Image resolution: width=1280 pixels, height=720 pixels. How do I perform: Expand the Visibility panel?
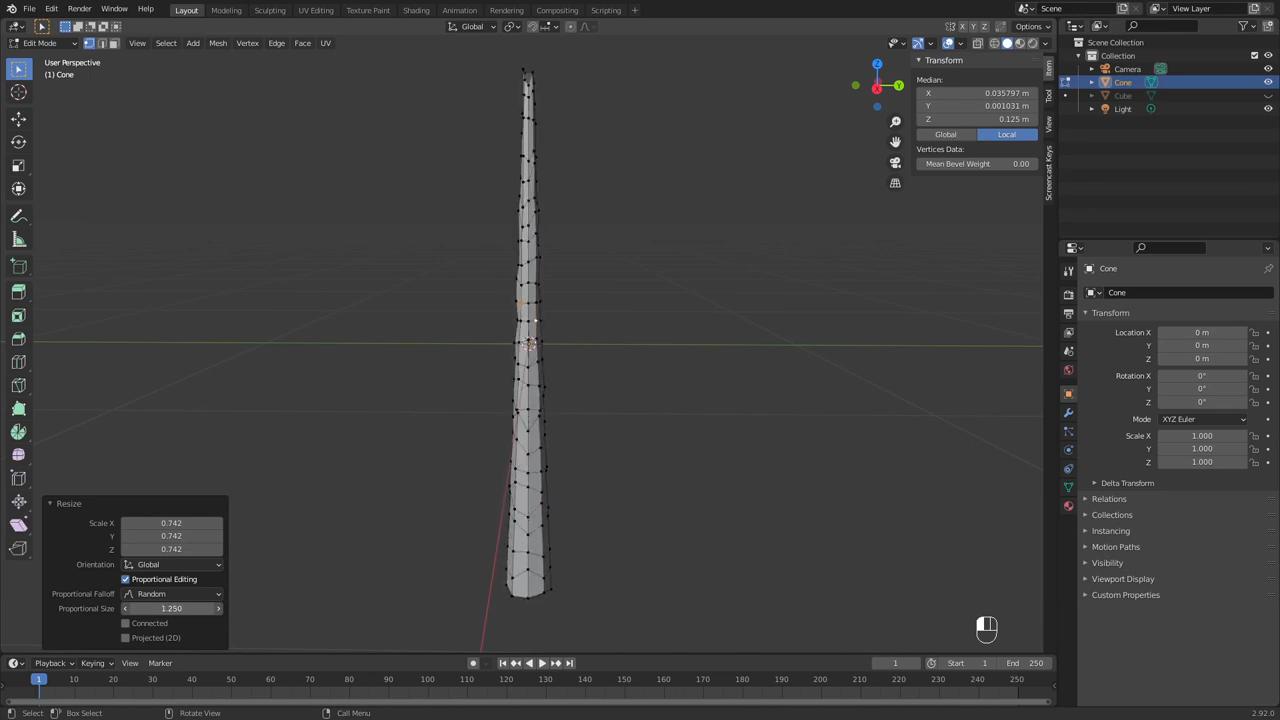(x=1107, y=563)
